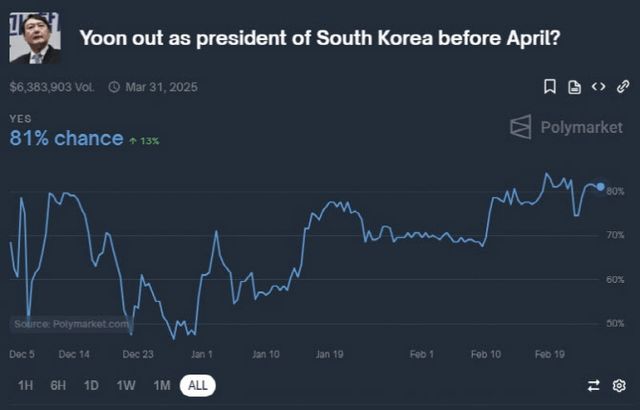Switch chart to 1W range
640x410 pixels.
coord(126,385)
